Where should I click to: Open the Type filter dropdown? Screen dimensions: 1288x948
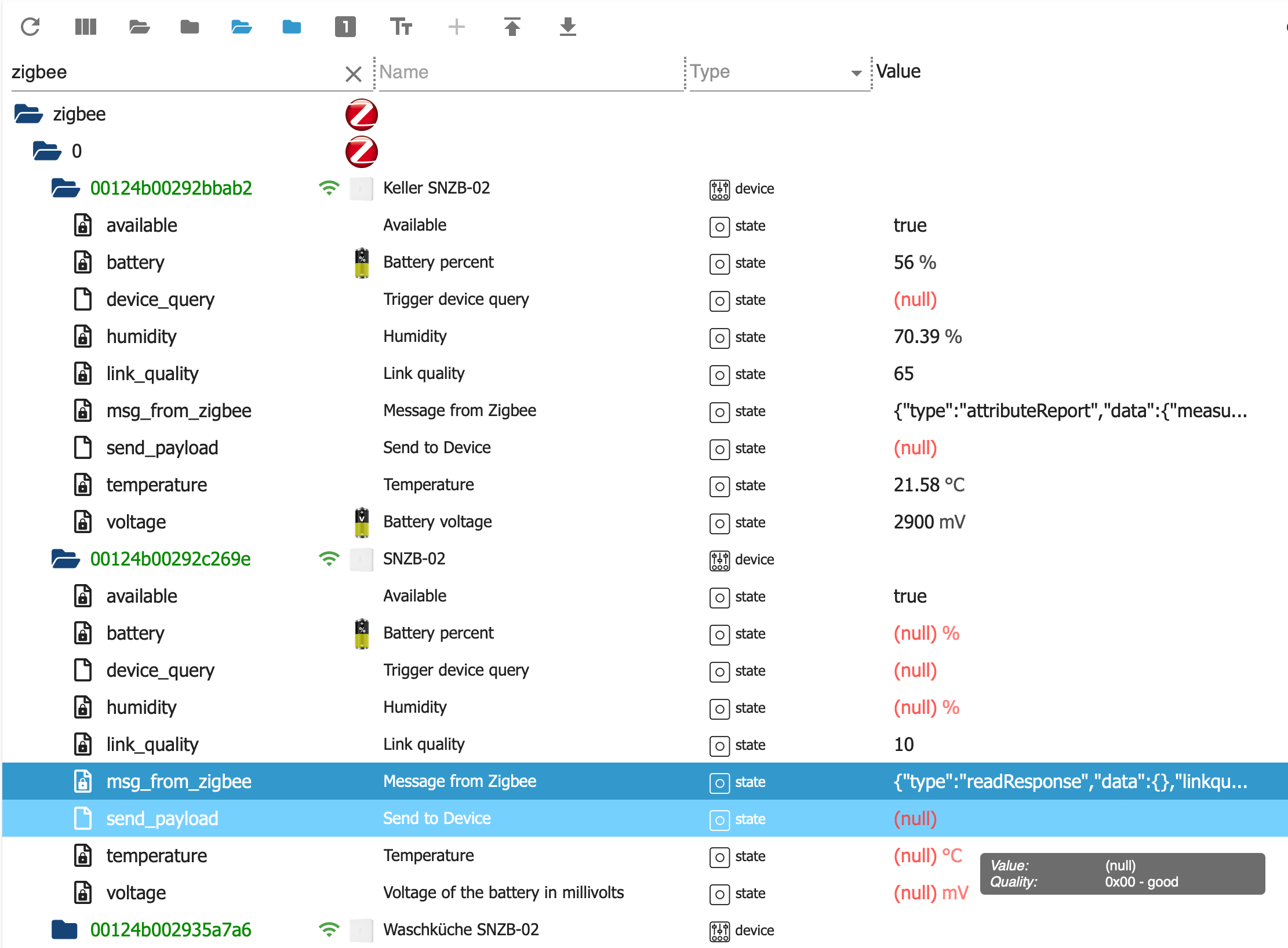[x=856, y=72]
